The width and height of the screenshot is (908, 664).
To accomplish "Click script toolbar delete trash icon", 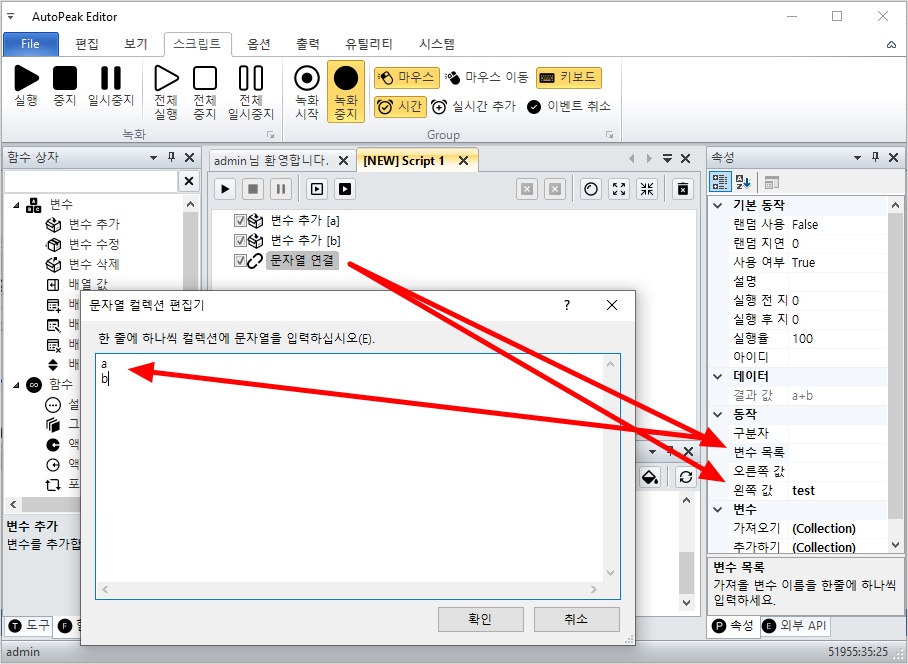I will tap(683, 189).
